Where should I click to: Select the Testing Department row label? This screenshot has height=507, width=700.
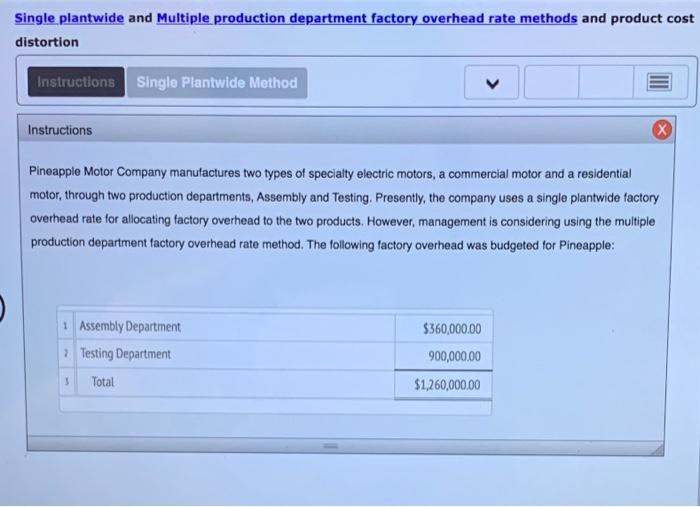coord(125,354)
